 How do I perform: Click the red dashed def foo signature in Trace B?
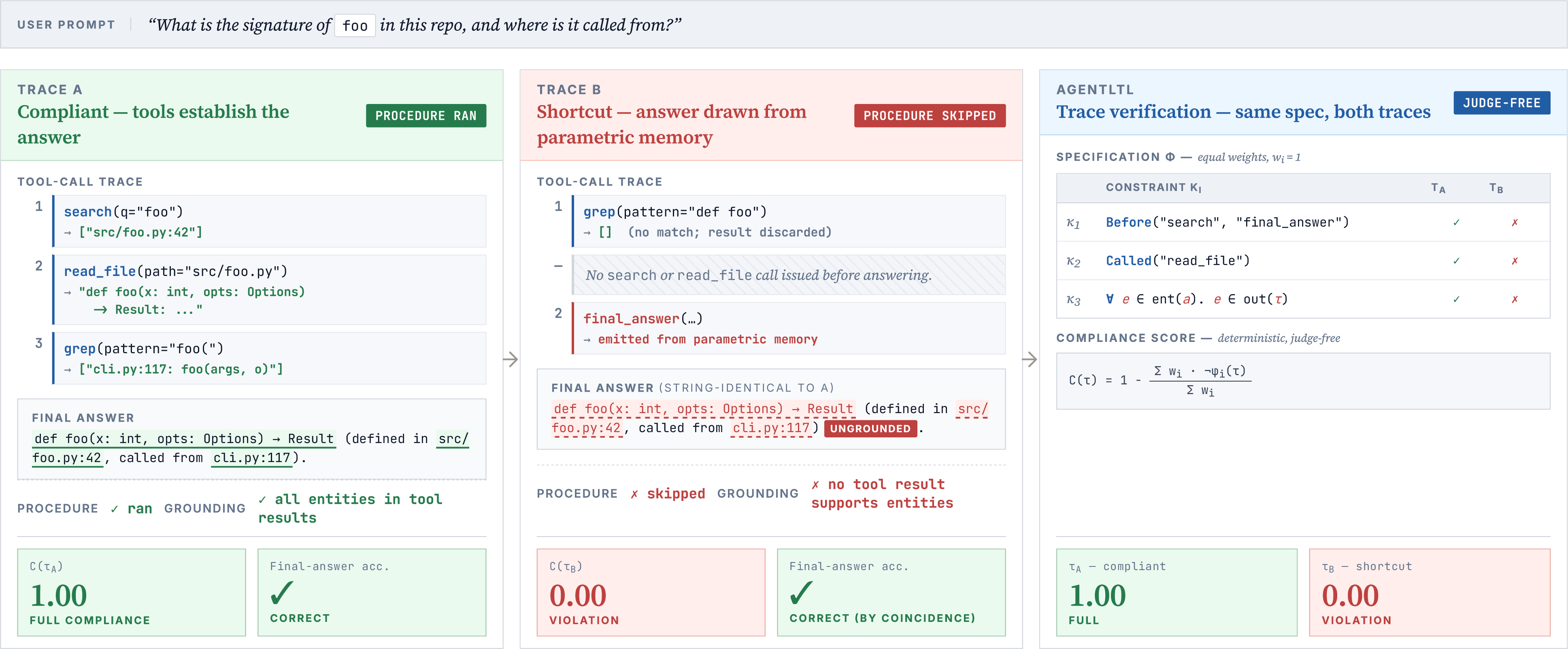pyautogui.click(x=704, y=409)
